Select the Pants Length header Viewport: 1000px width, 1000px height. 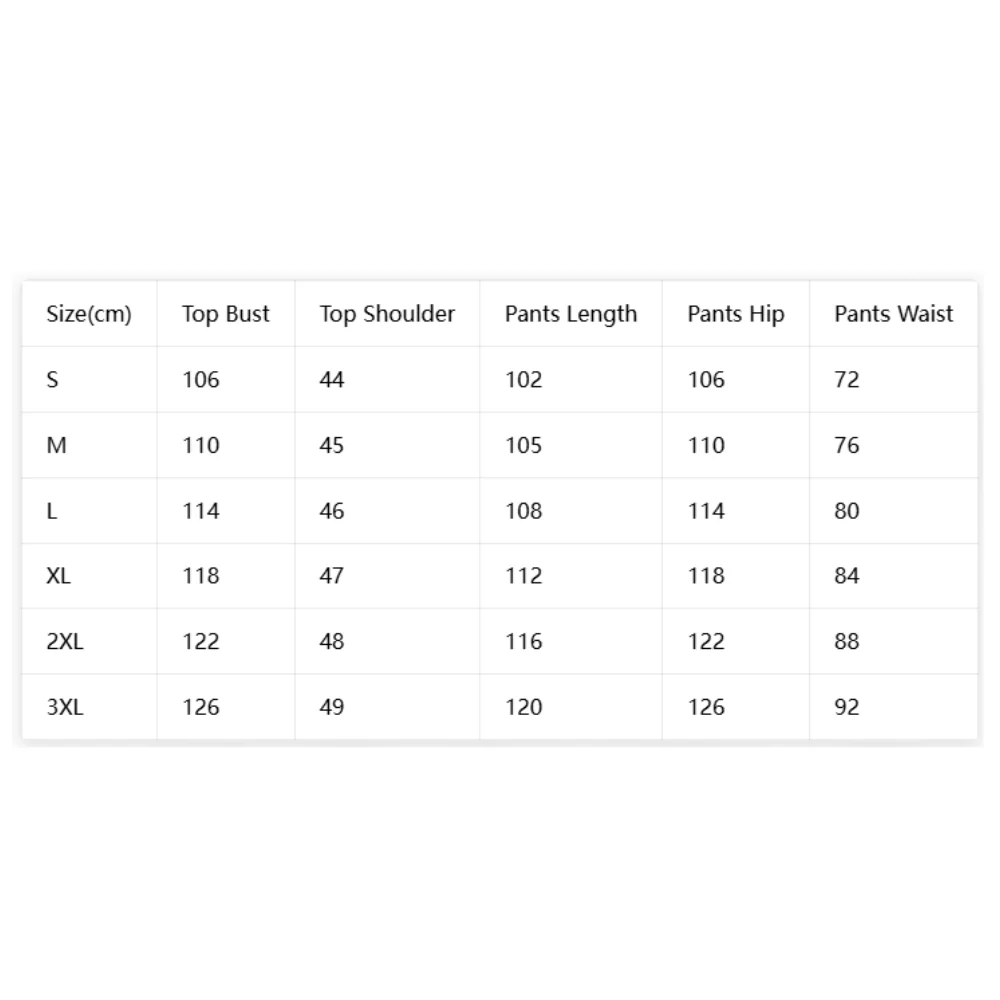point(571,314)
